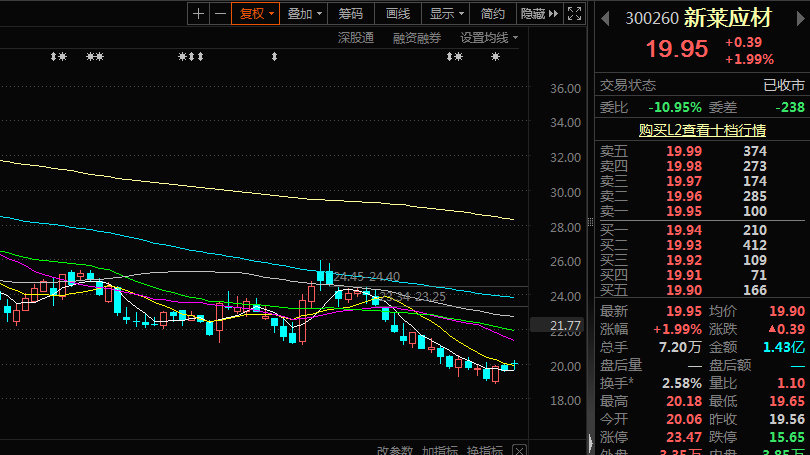810x455 pixels.
Task: Go to previous stock arrow
Action: pyautogui.click(x=605, y=19)
